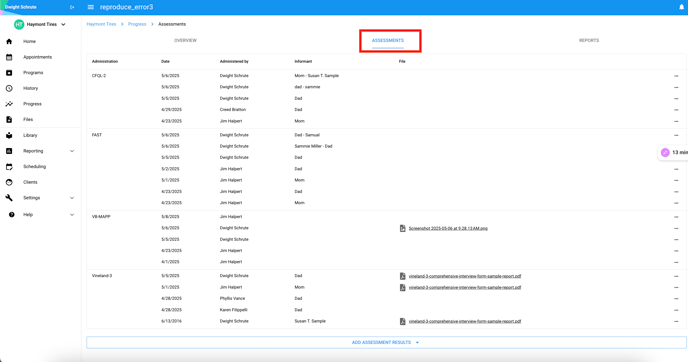Screen dimensions: 688x362
Task: Click Add Assessment Results button
Action: [386, 342]
